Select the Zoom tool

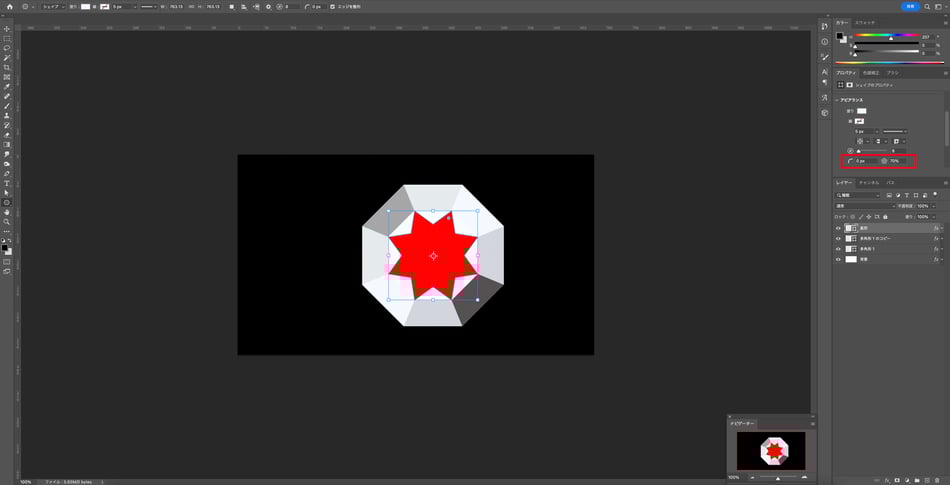[x=7, y=222]
